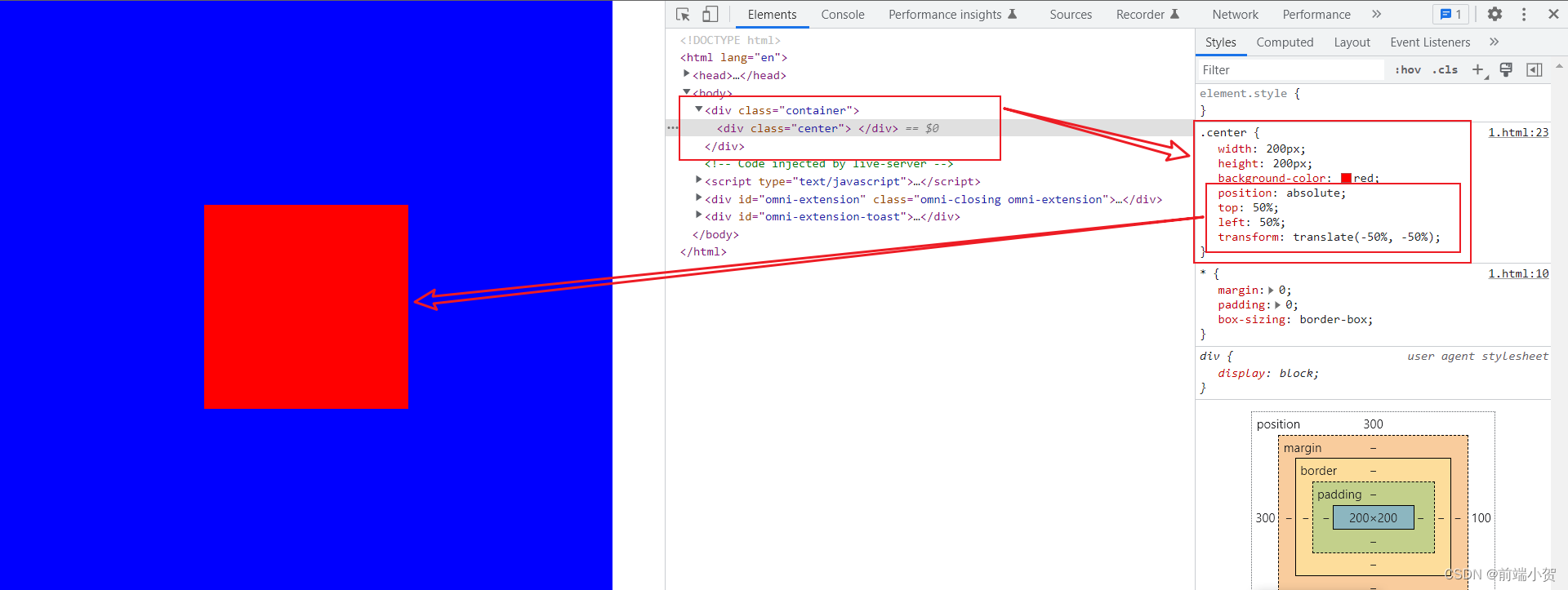Close the DevTools panel
Image resolution: width=1568 pixels, height=590 pixels.
click(1553, 14)
